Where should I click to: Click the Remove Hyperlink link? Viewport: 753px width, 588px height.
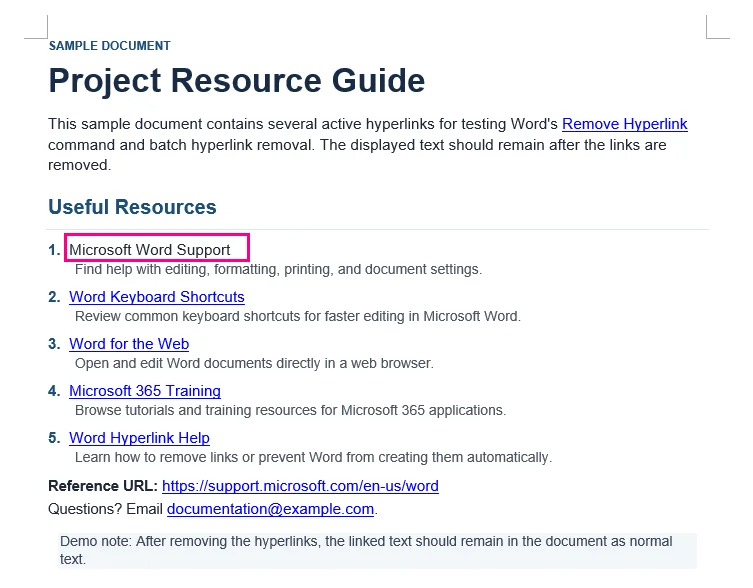624,124
